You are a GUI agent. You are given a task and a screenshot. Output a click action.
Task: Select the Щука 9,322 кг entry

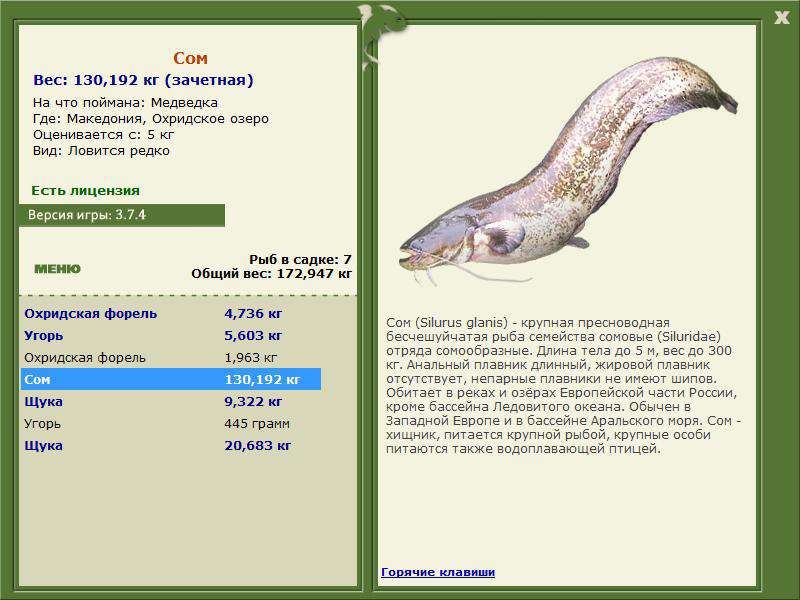pos(171,401)
